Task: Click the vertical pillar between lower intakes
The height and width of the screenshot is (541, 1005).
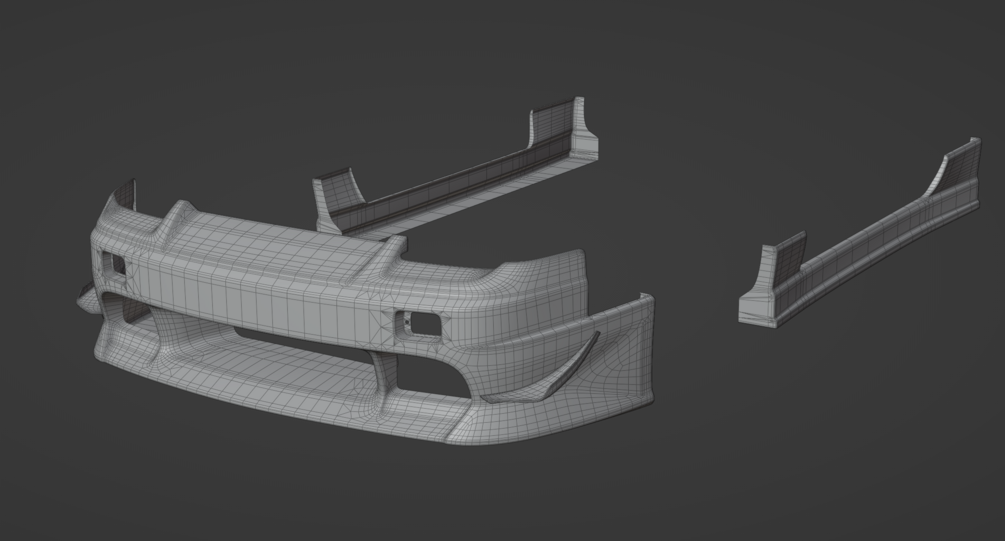Action: (387, 378)
